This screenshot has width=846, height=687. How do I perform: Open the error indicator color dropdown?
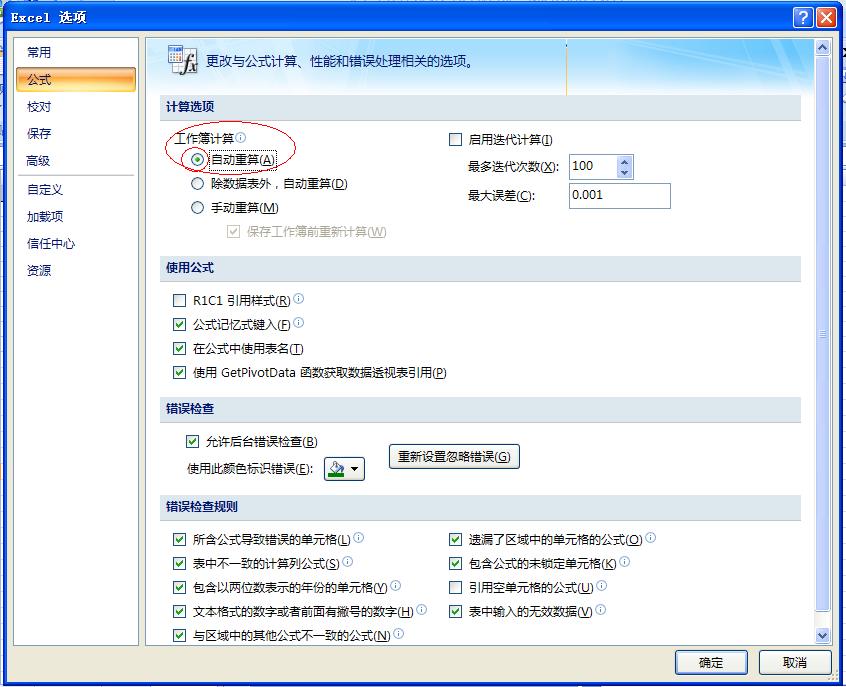[344, 468]
